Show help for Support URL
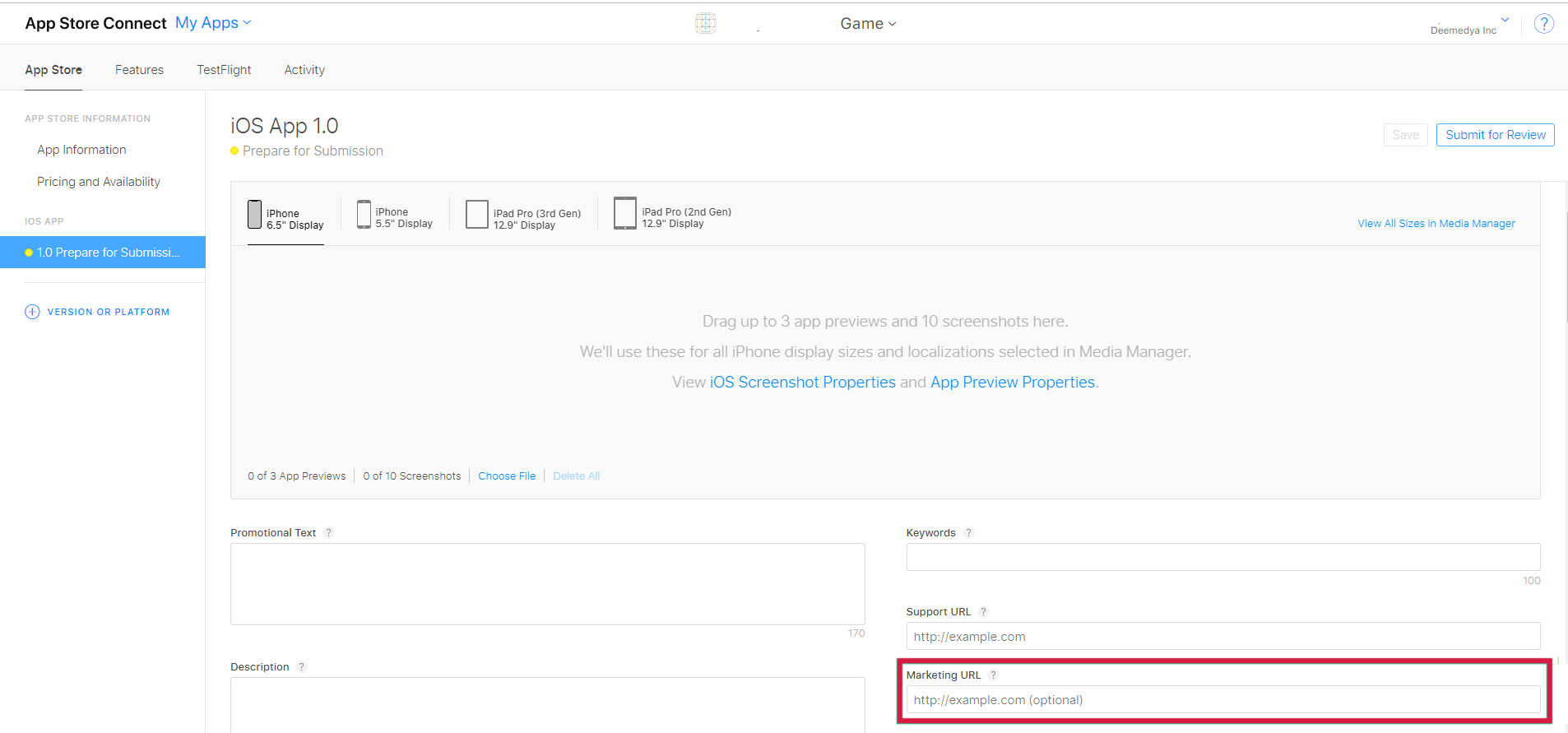Screen dimensions: 1568x733 pos(983,611)
